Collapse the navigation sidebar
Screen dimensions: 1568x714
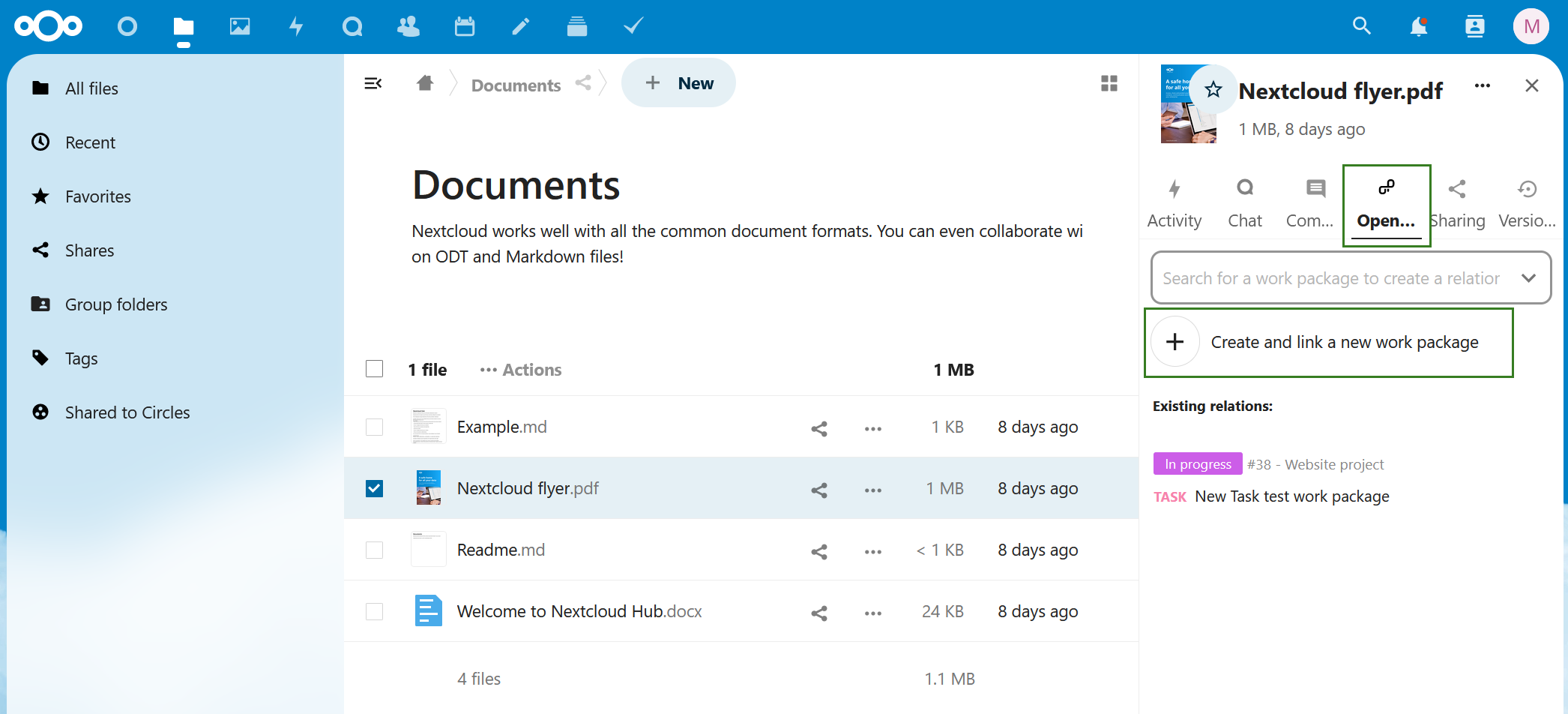tap(373, 83)
